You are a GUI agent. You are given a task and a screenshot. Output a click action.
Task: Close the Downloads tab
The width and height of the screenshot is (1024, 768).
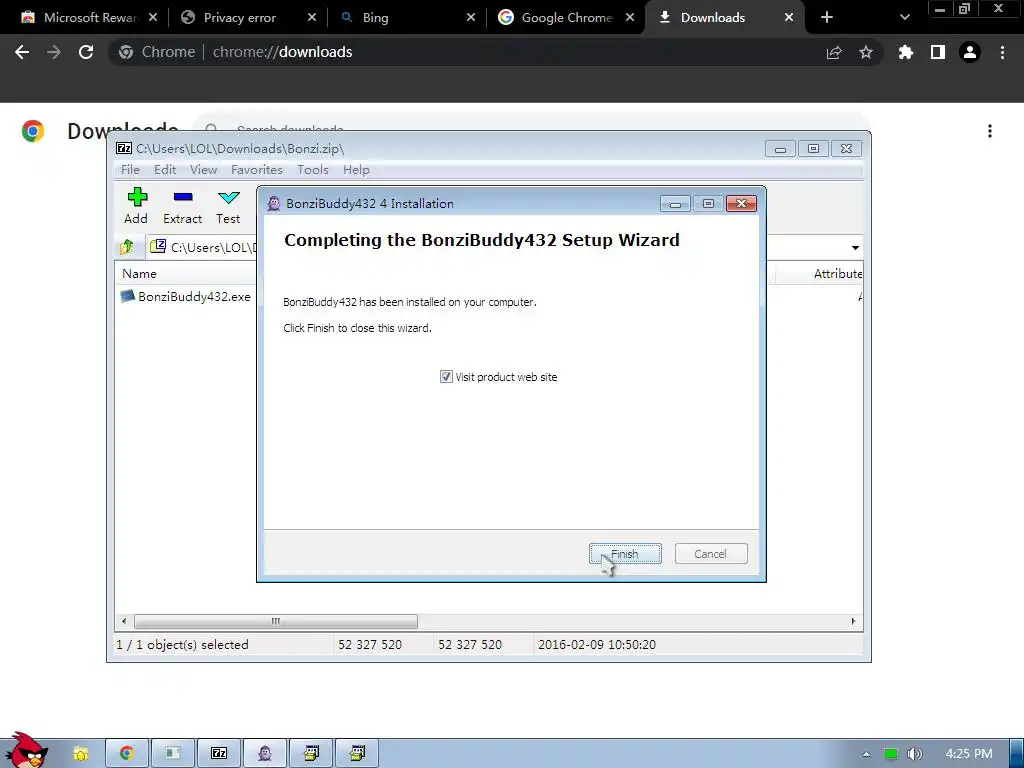pos(789,18)
